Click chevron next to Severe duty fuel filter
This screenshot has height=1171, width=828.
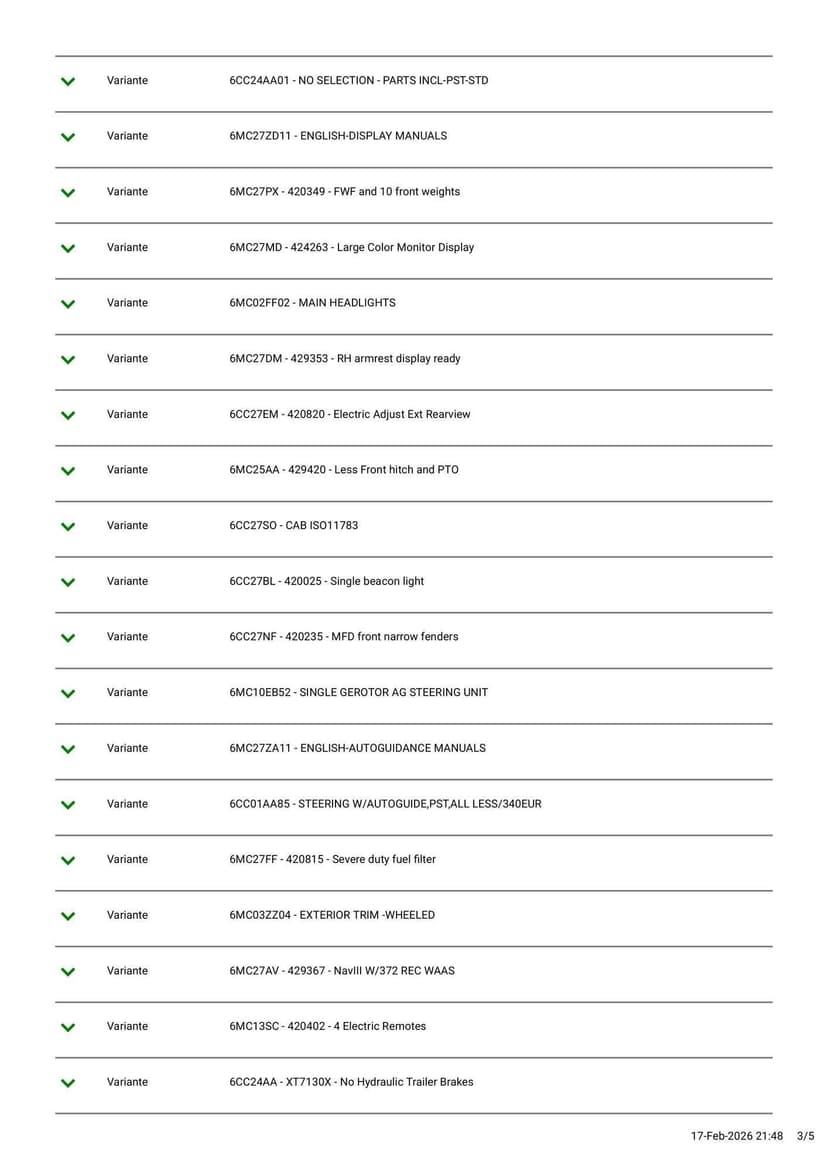click(67, 860)
